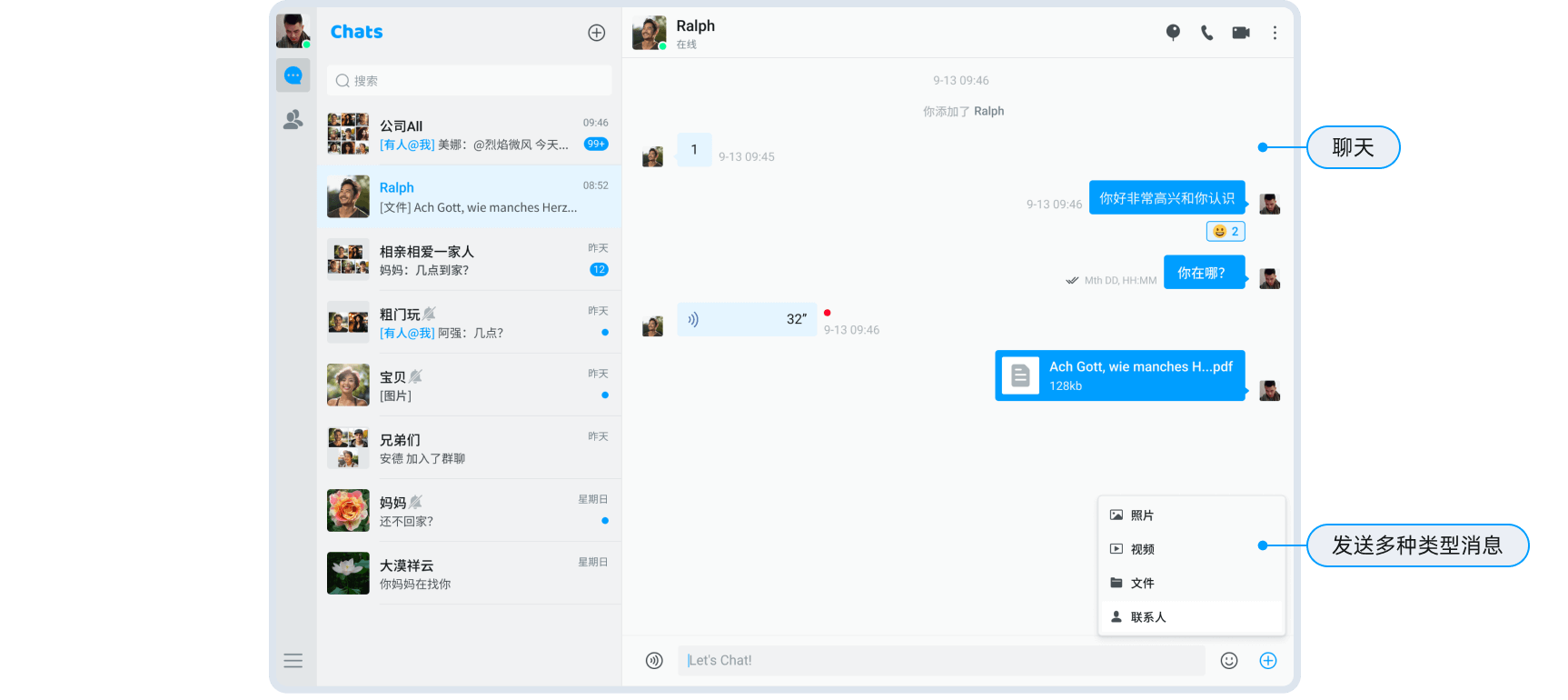The width and height of the screenshot is (1568, 700).
Task: Toggle the attachment plus button
Action: (x=1268, y=661)
